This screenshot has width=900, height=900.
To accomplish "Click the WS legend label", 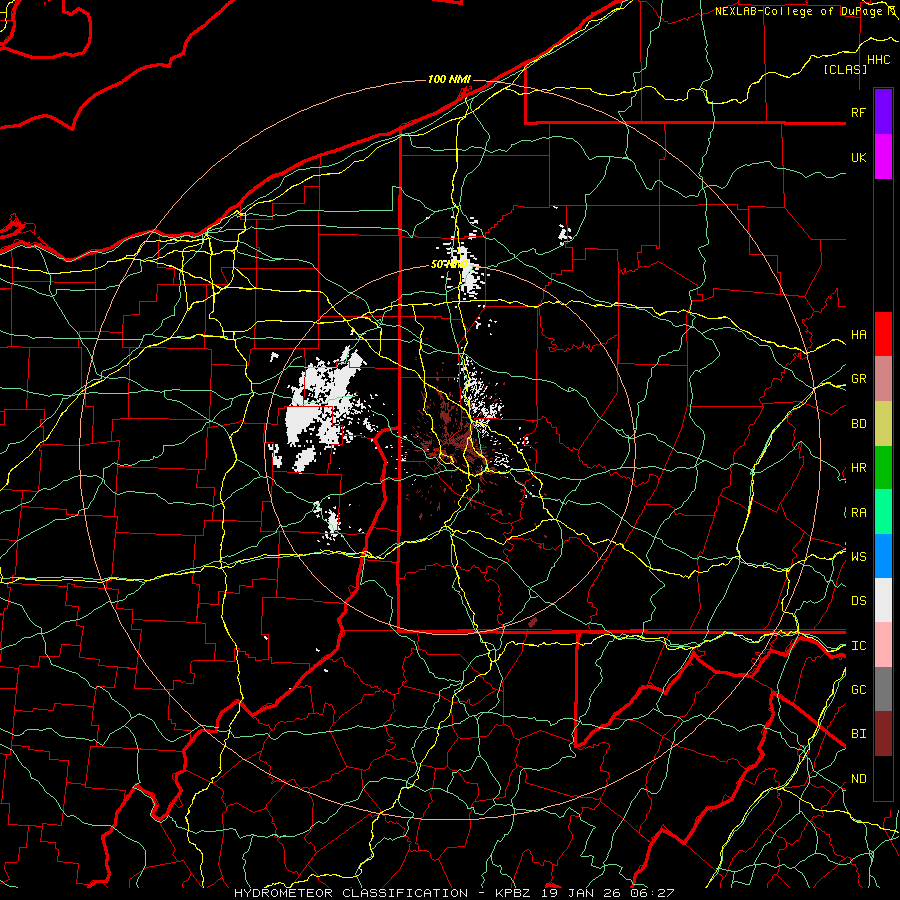I will point(858,556).
